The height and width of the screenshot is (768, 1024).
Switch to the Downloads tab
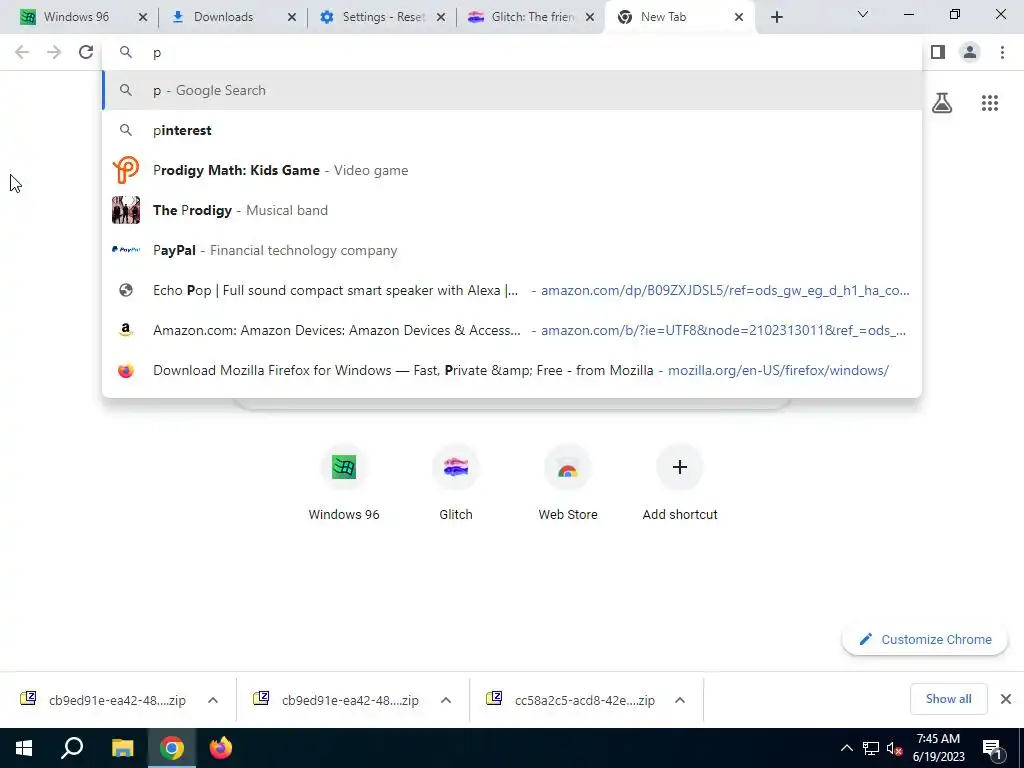pos(223,17)
